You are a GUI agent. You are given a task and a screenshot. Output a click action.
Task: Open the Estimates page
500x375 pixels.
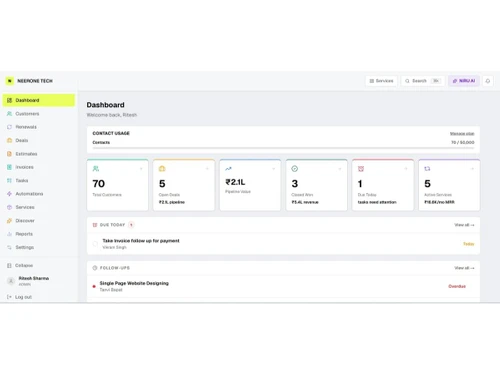[39, 154]
